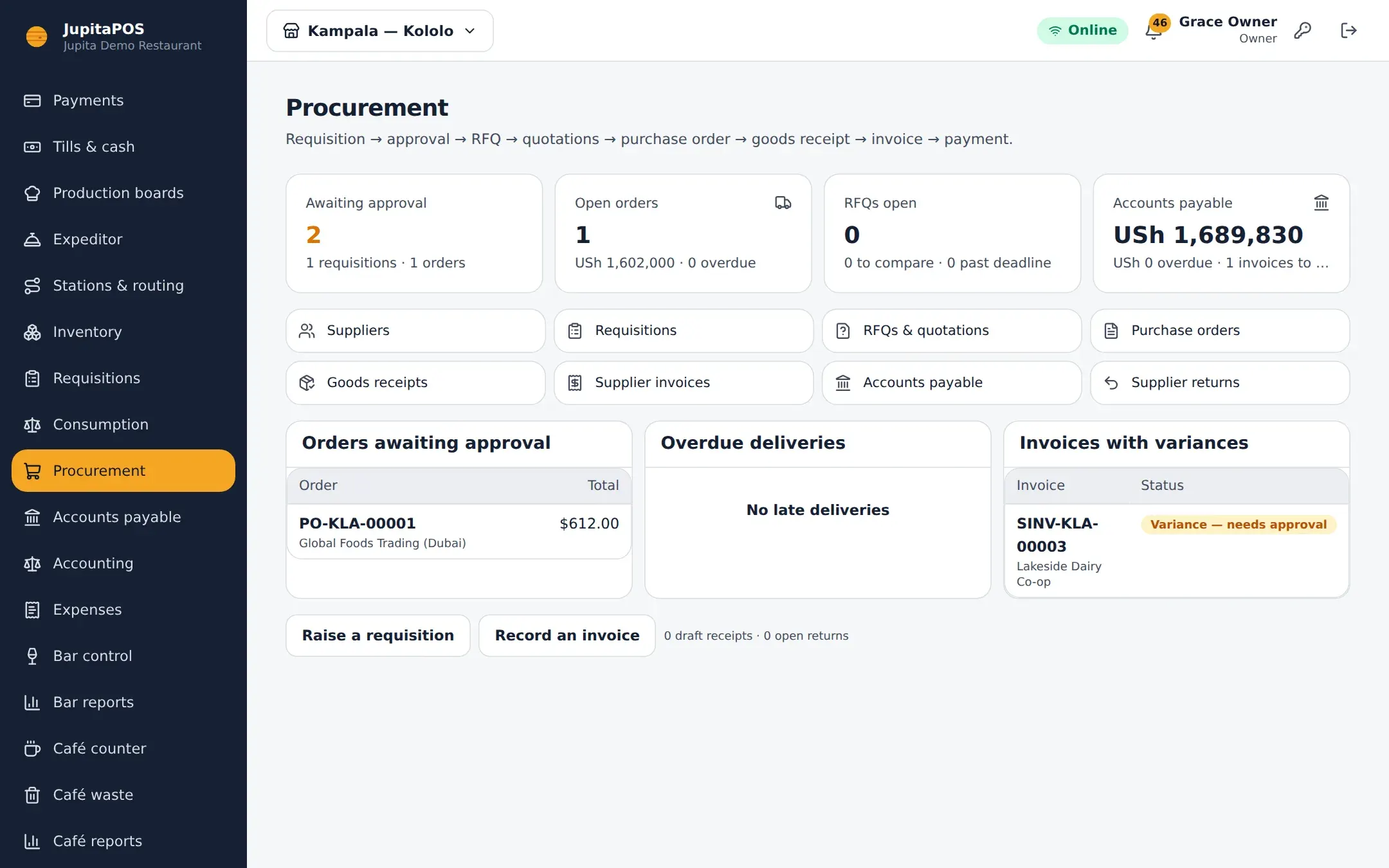
Task: Open the Goods receipts tile
Action: pos(415,383)
